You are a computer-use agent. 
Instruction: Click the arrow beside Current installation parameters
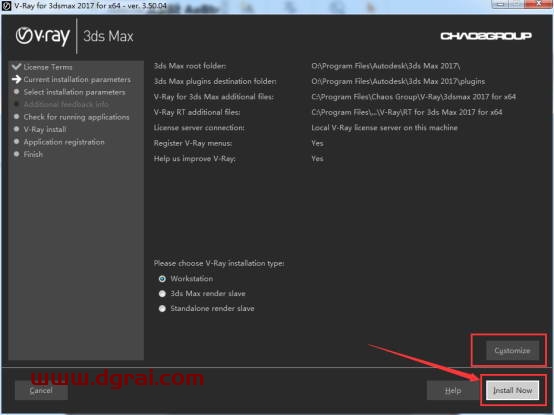tap(16, 79)
